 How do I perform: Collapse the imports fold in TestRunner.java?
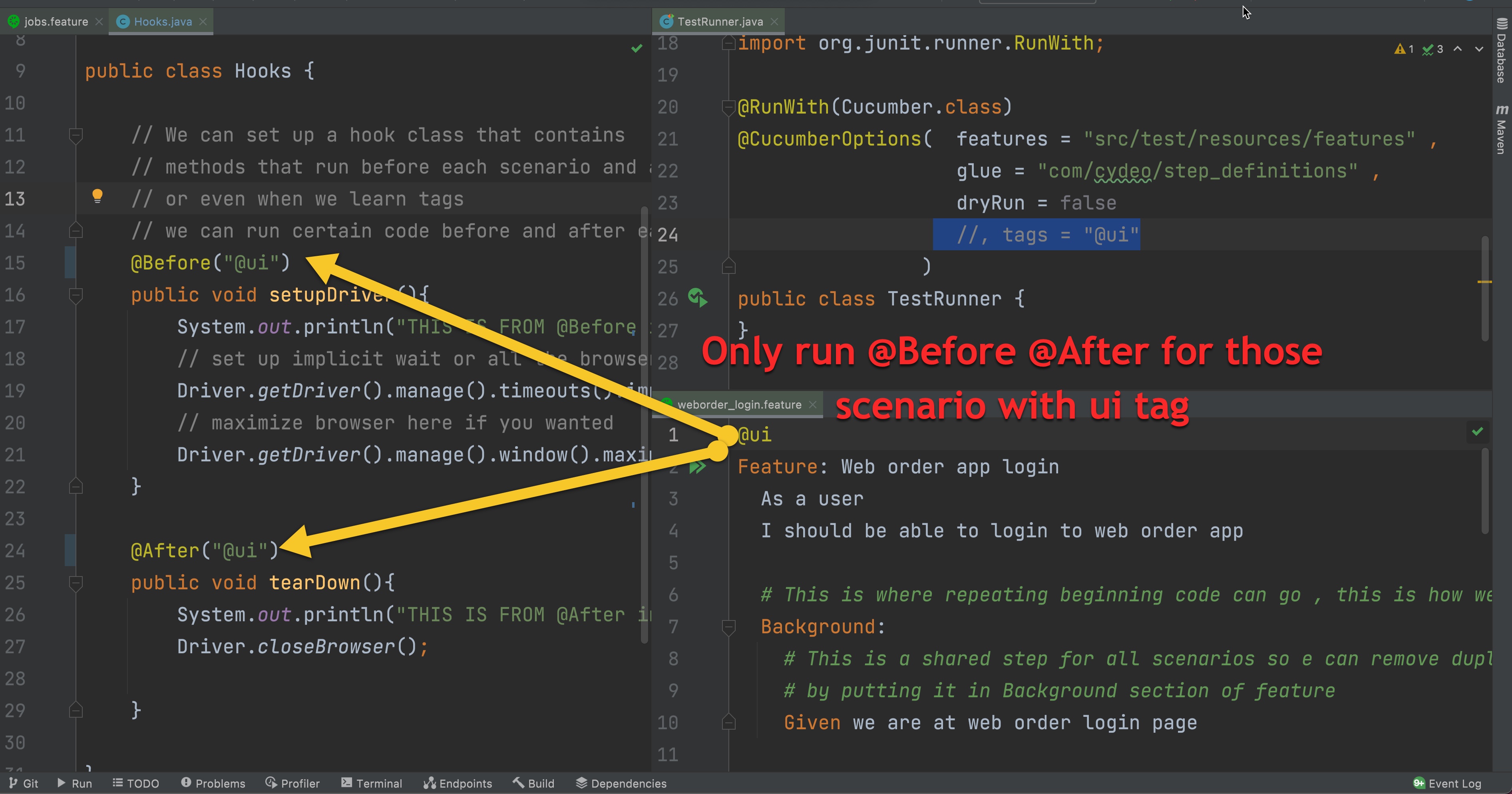(728, 44)
